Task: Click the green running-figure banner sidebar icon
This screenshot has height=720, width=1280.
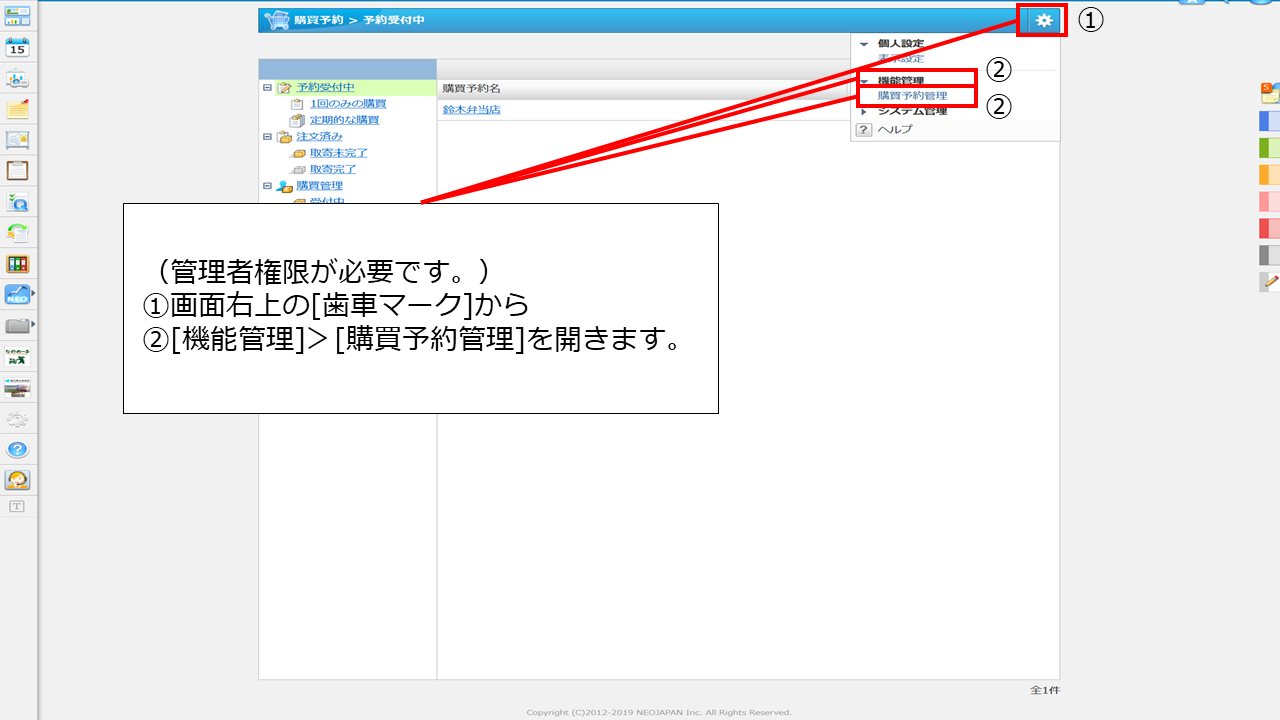Action: [18, 357]
